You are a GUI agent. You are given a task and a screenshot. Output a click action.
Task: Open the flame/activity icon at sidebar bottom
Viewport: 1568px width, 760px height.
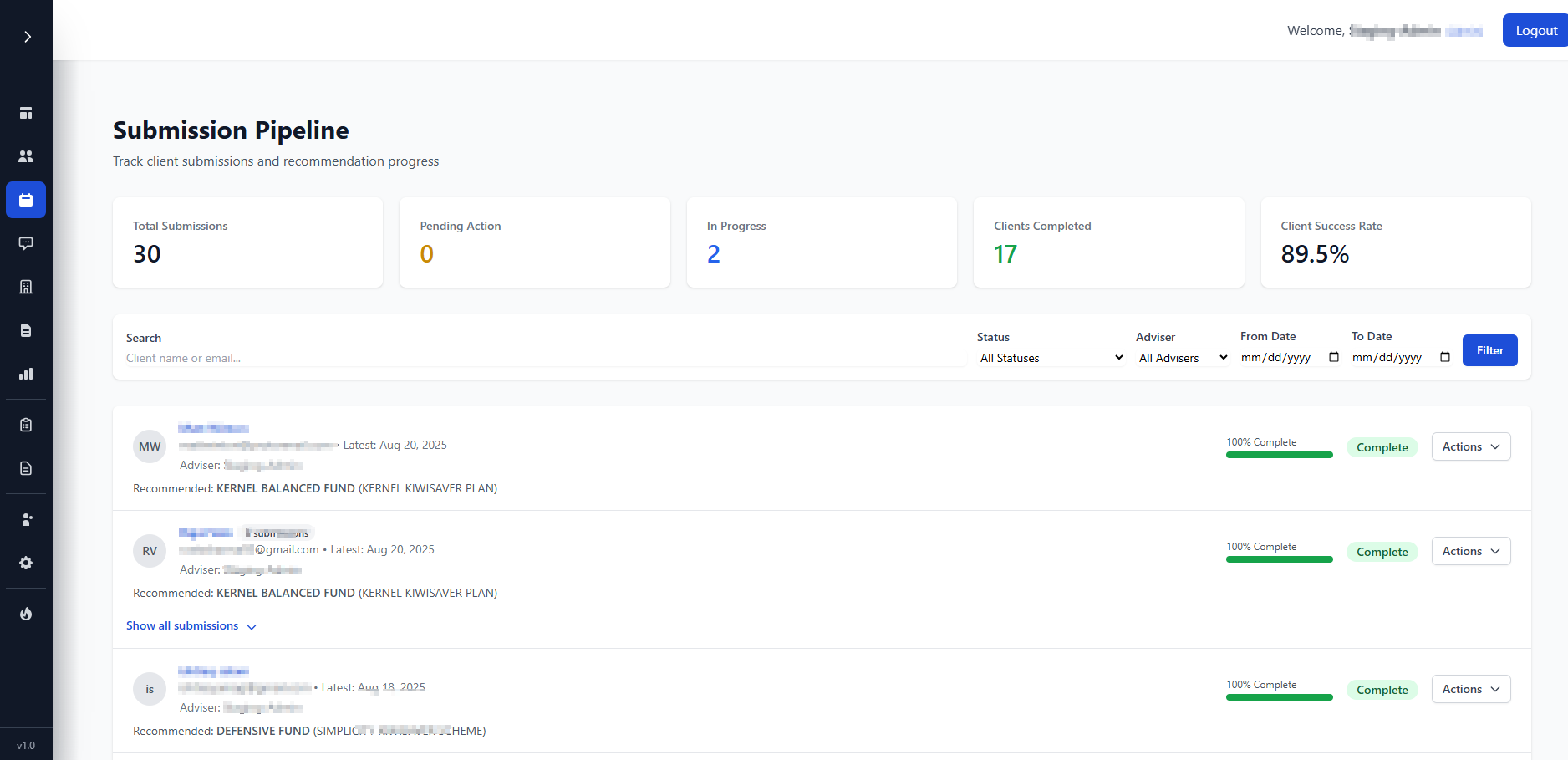coord(26,613)
